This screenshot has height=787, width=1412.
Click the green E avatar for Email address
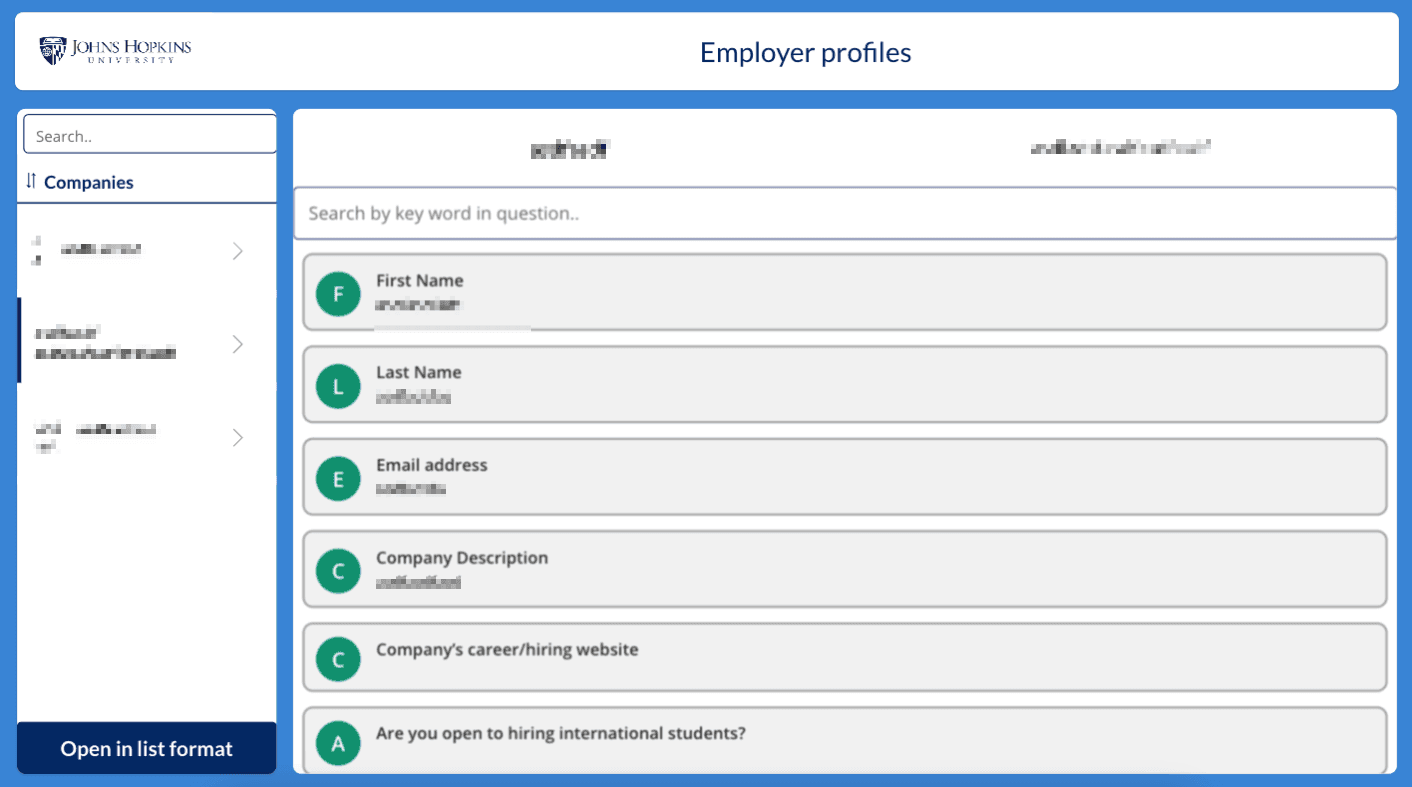click(x=338, y=479)
